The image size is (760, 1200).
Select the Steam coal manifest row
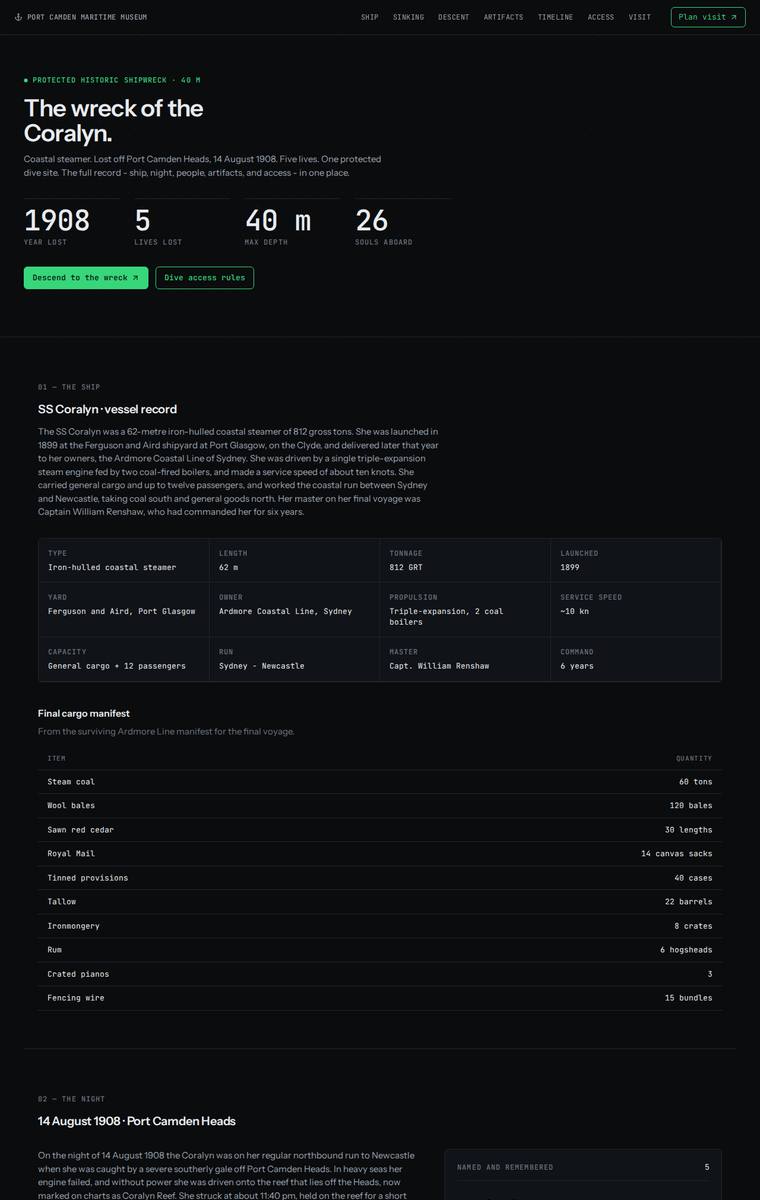coord(380,782)
